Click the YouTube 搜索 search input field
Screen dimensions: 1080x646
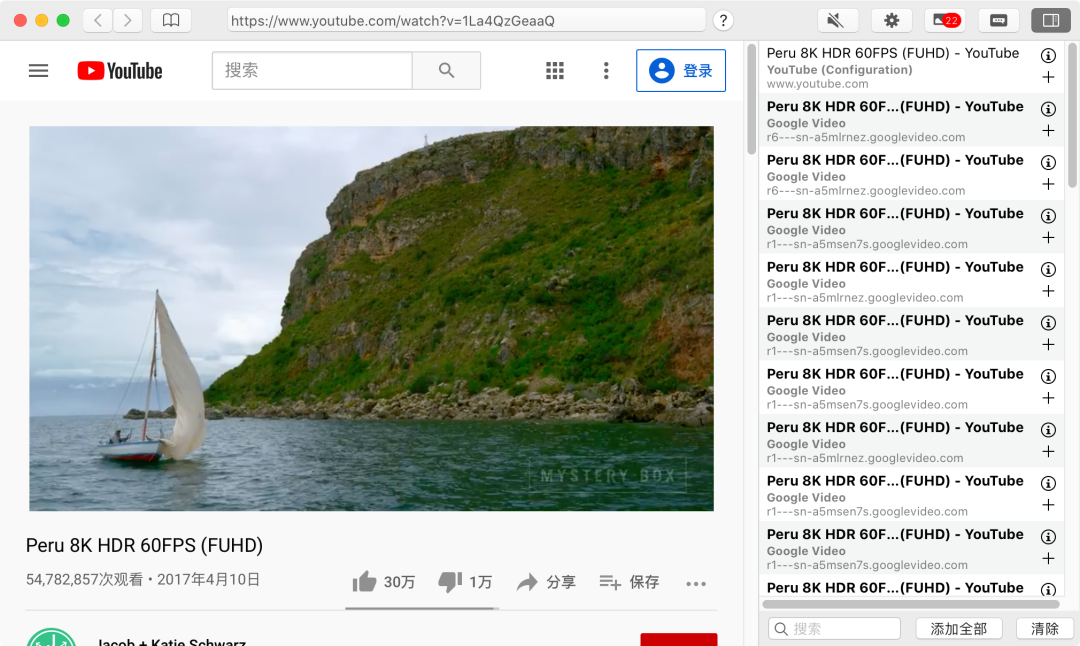[x=312, y=71]
